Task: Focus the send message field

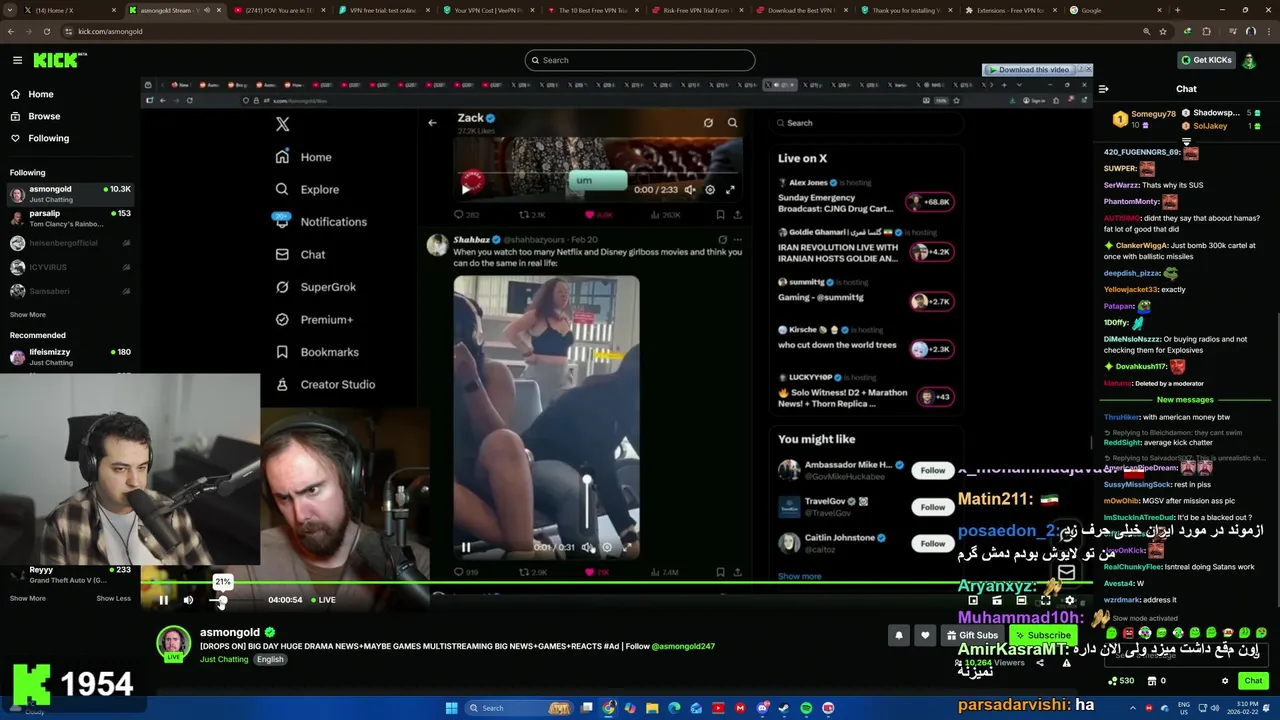Action: [x=1186, y=653]
